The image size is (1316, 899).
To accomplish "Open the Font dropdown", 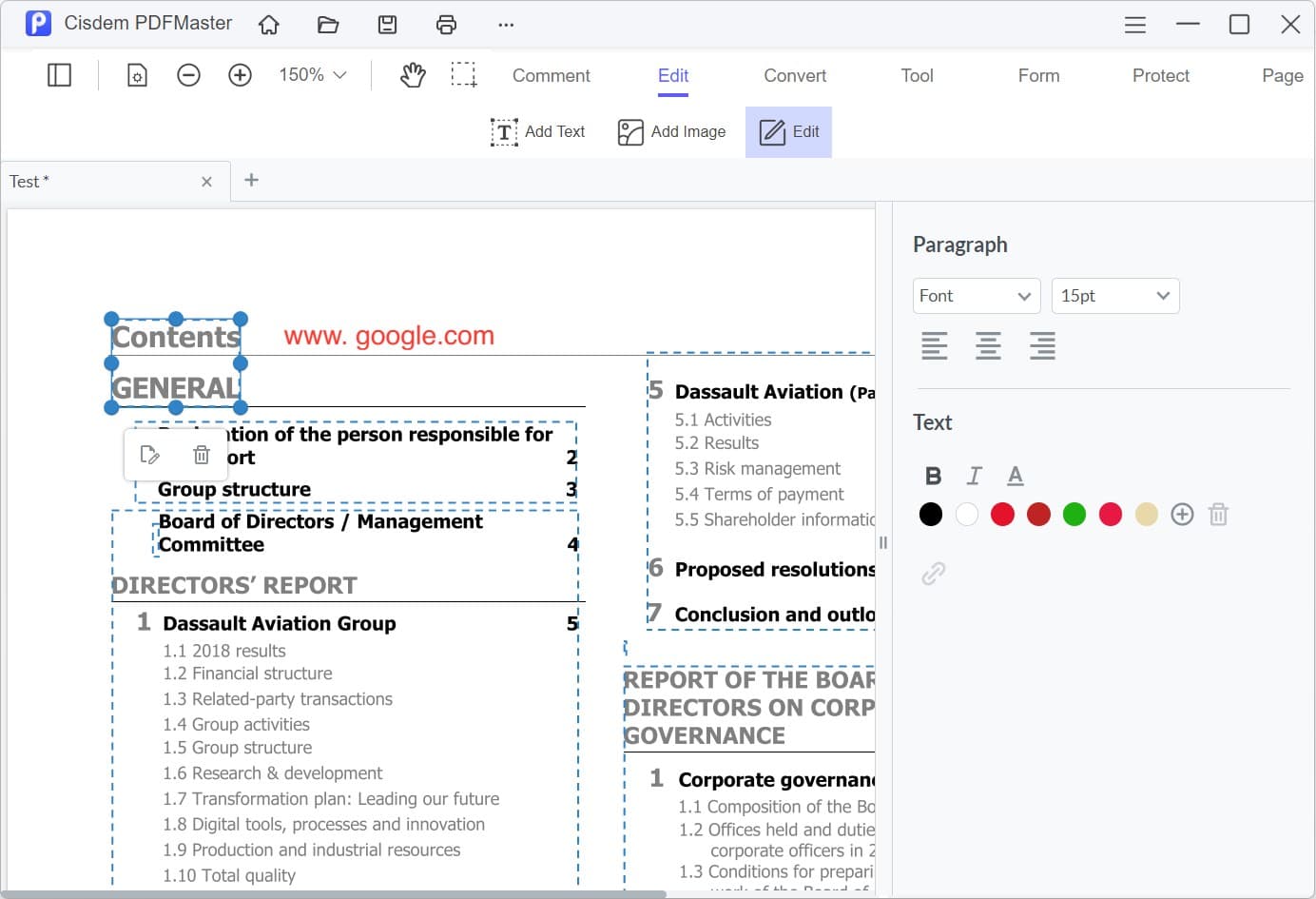I will coord(976,296).
